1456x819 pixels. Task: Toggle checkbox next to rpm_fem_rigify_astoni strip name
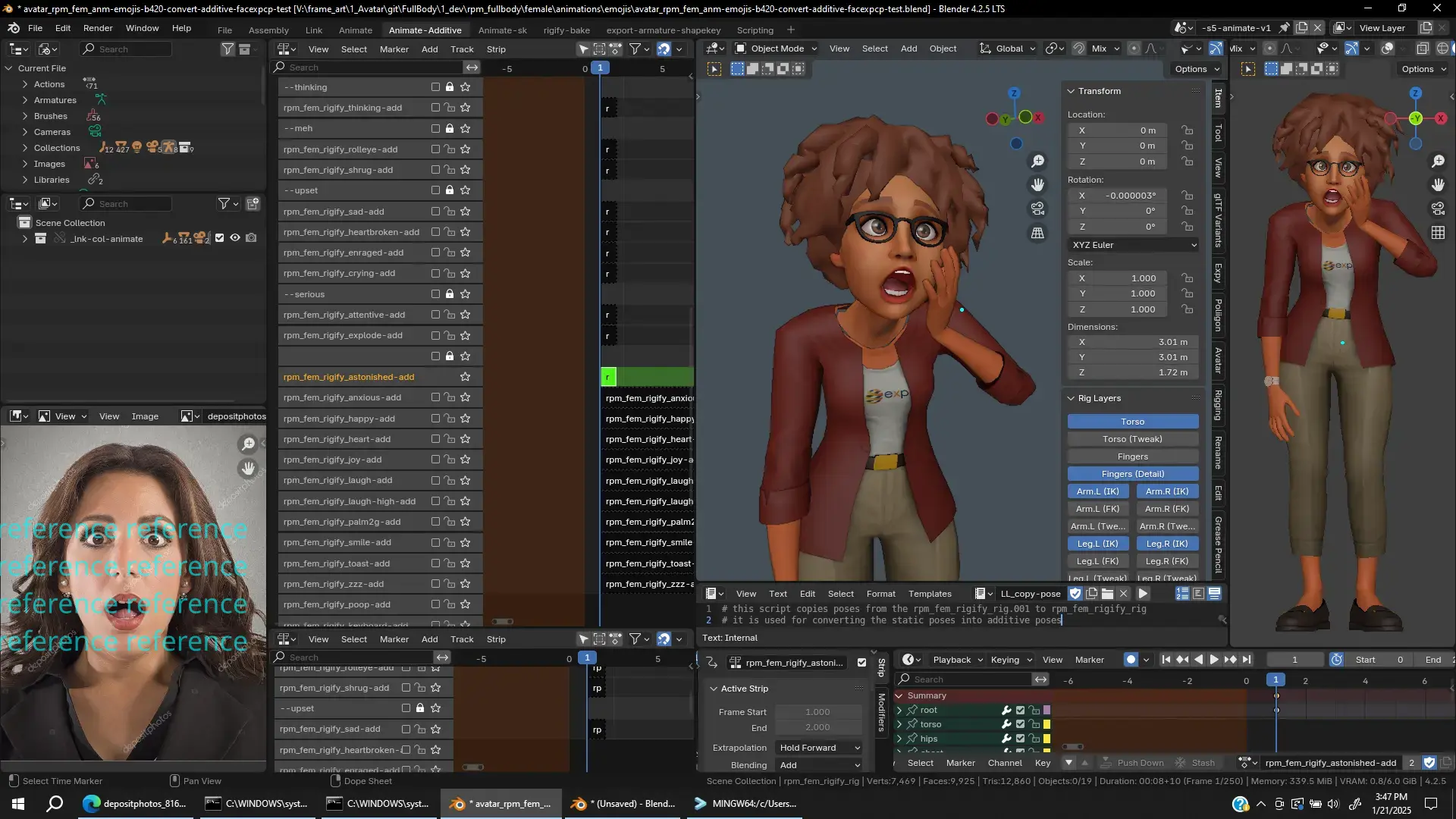pyautogui.click(x=861, y=663)
